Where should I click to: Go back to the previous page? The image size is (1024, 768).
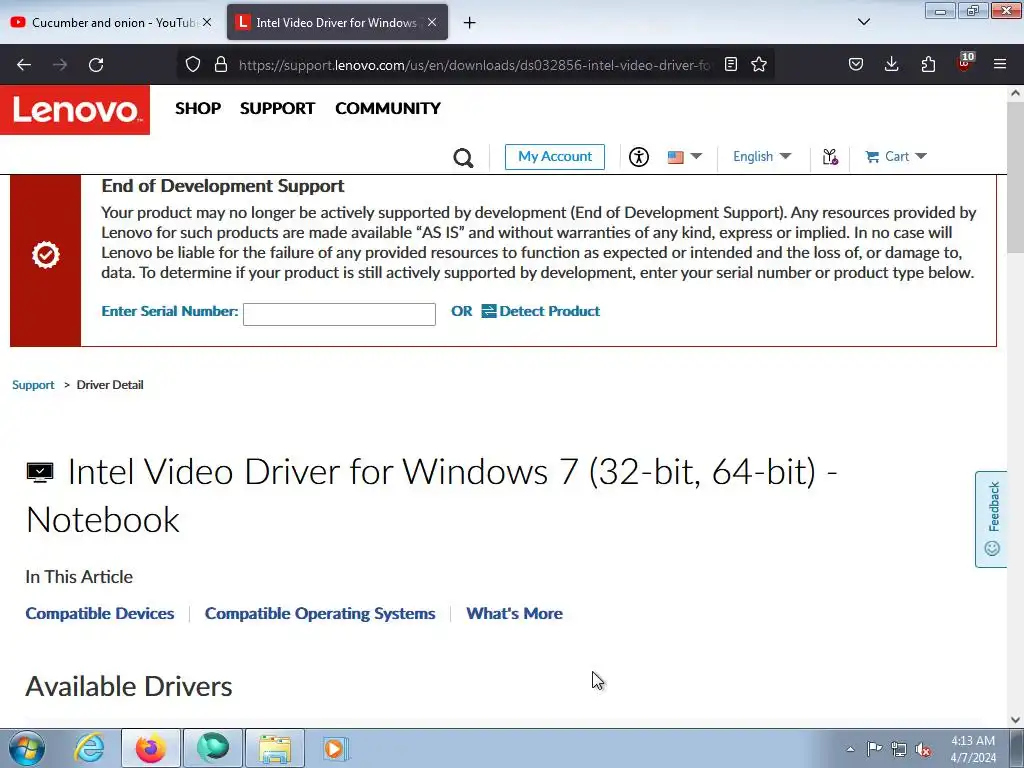24,65
